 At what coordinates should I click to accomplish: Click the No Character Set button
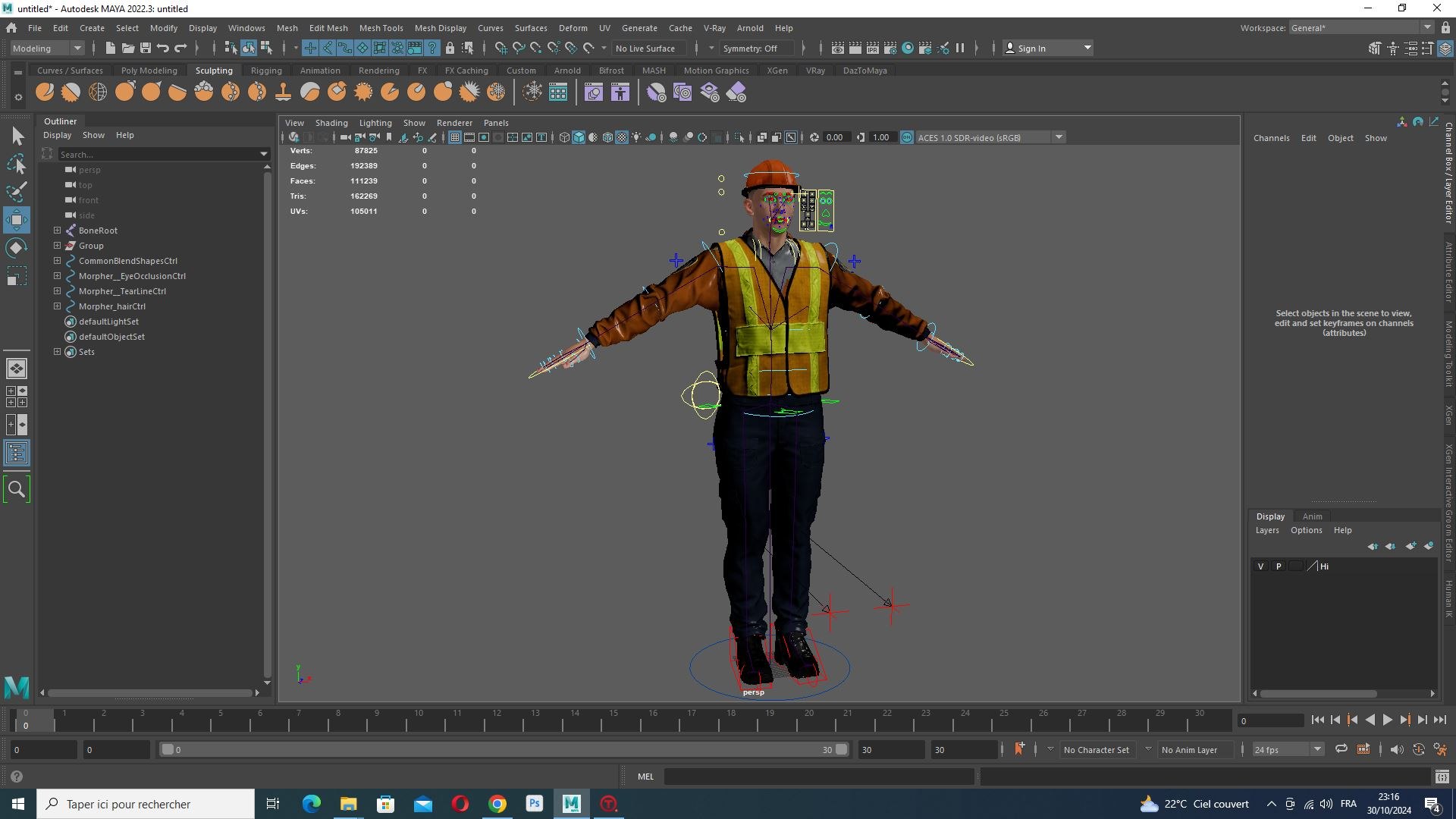click(x=1096, y=750)
